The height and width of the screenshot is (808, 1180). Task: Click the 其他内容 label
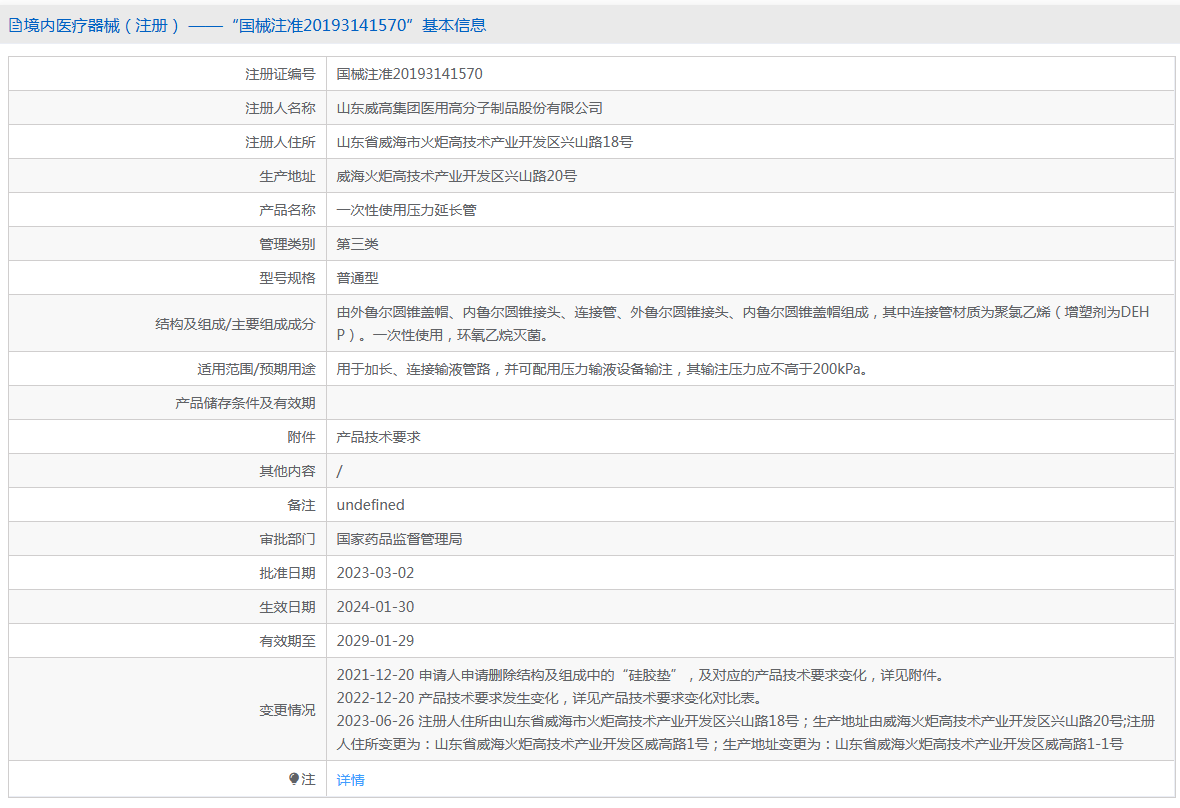click(x=287, y=471)
